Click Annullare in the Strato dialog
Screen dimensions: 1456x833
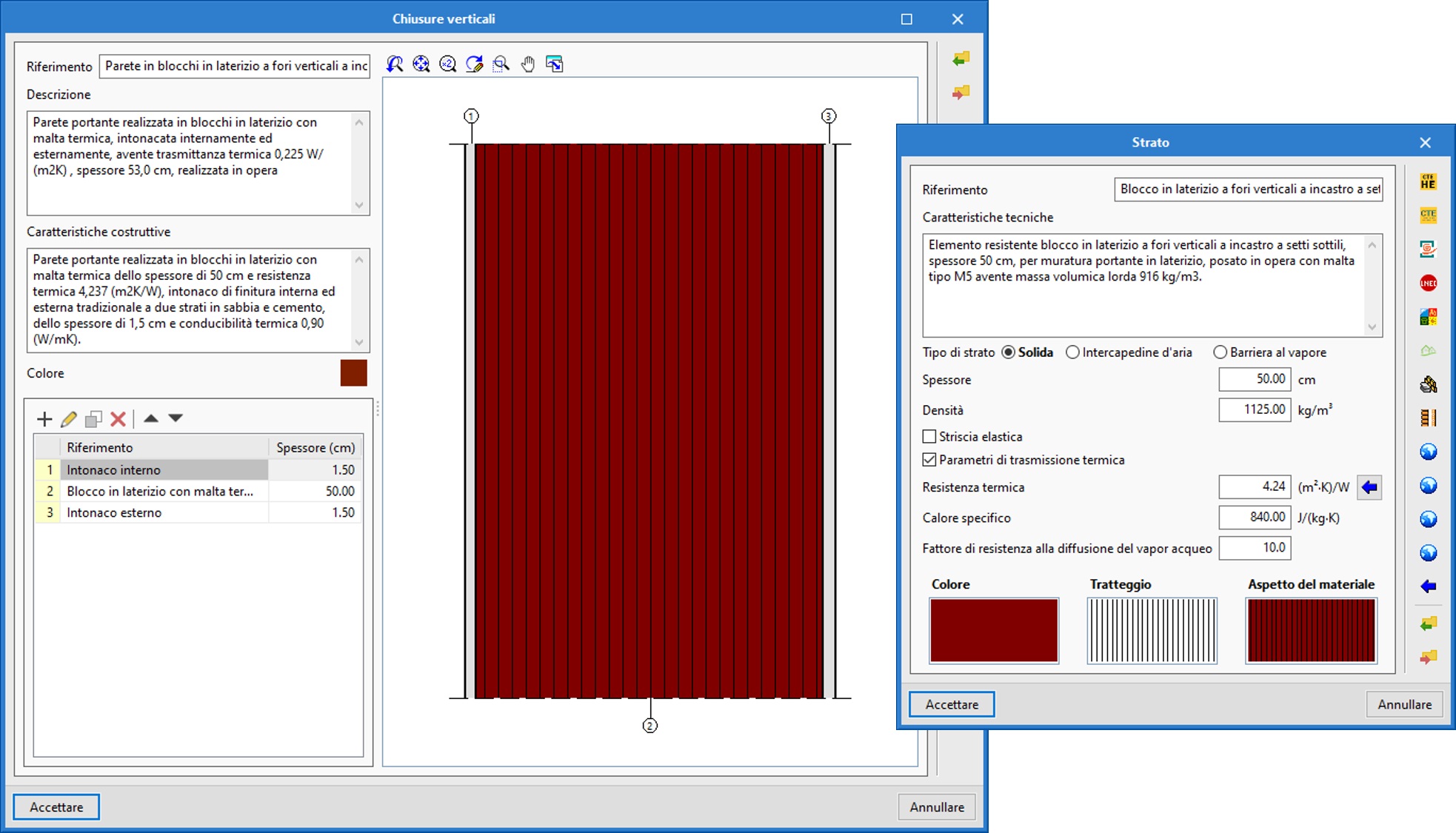tap(1404, 704)
